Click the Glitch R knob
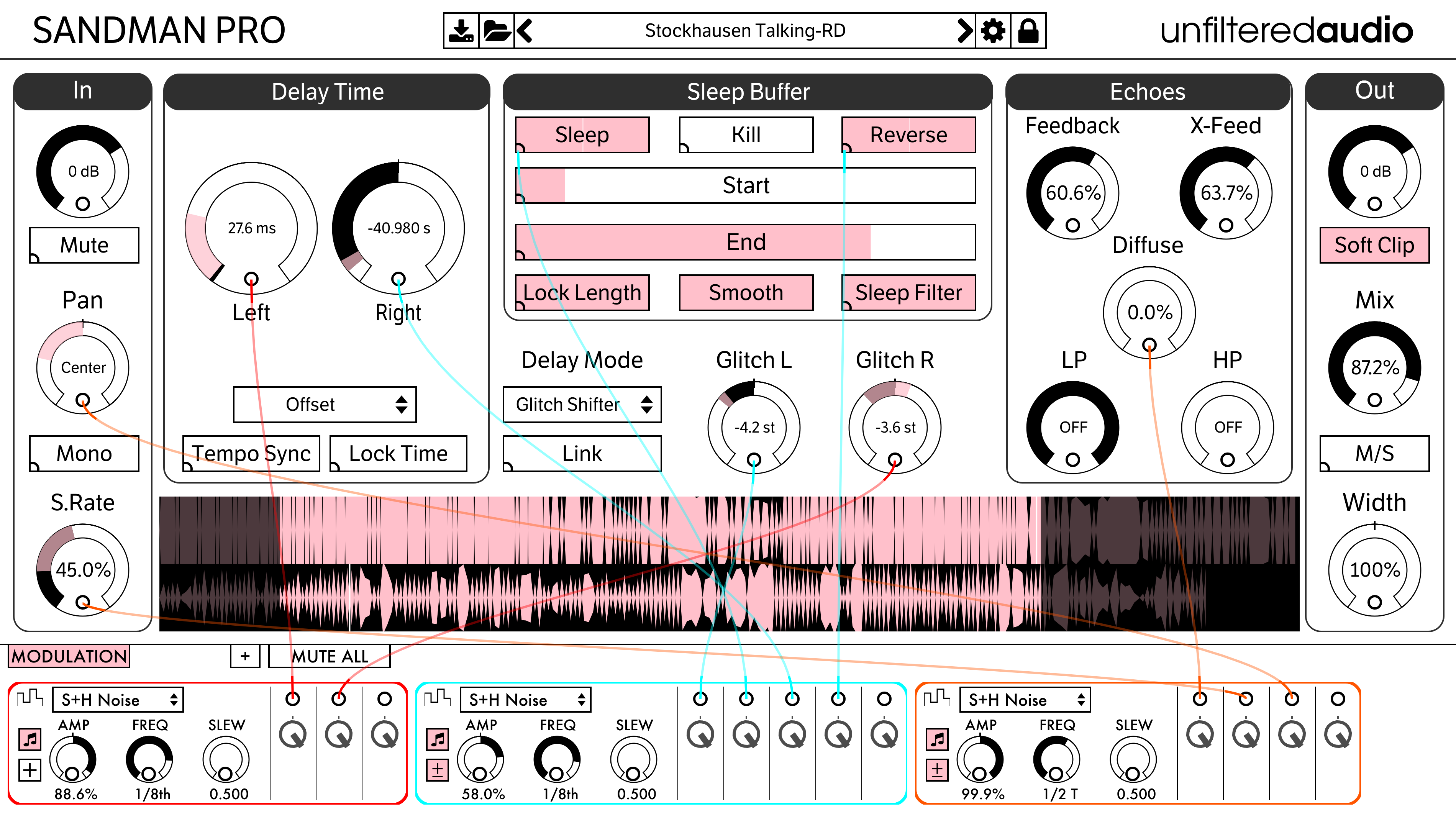The height and width of the screenshot is (823, 1456). click(x=895, y=427)
